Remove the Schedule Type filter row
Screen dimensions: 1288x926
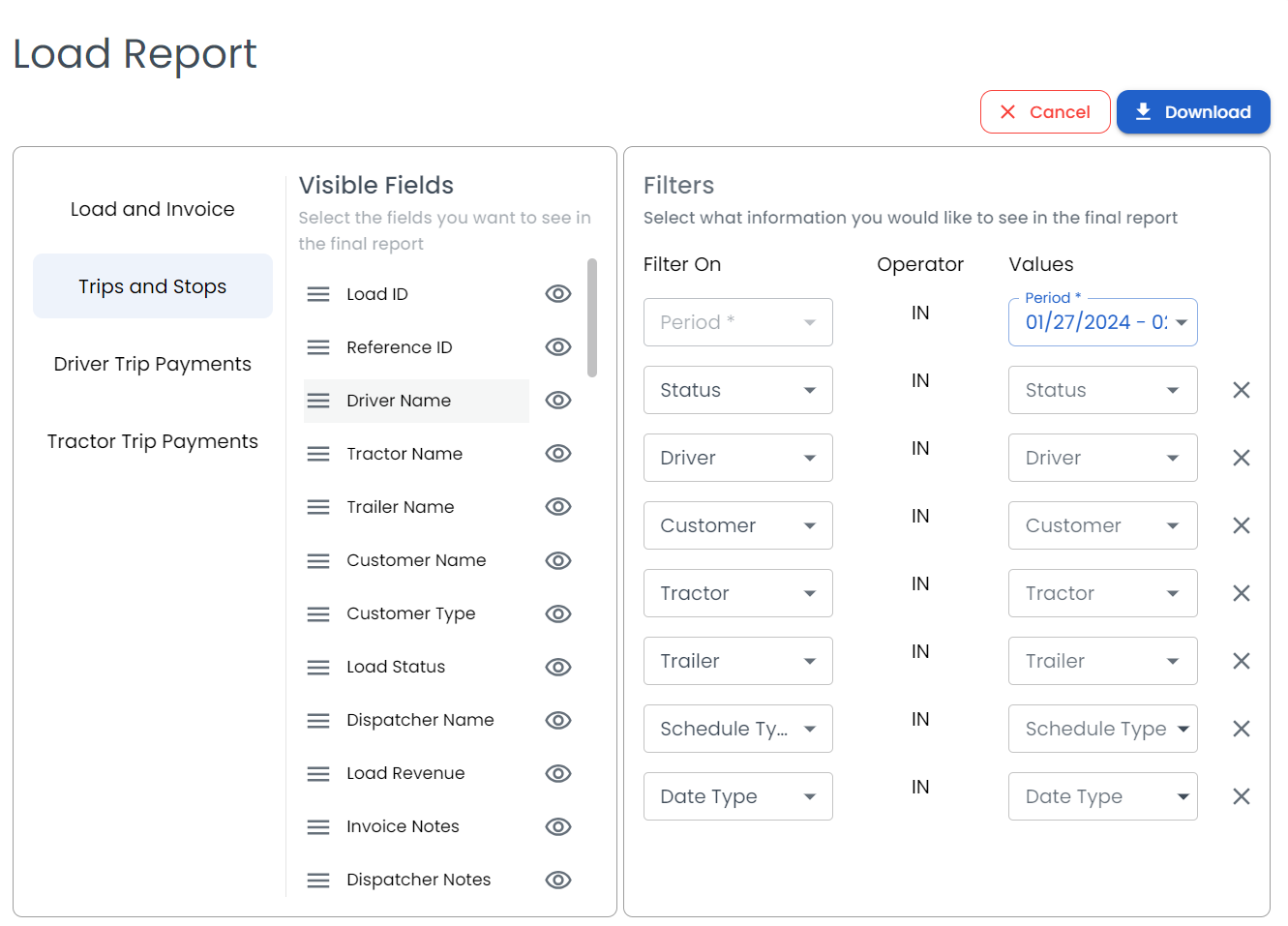[1241, 729]
